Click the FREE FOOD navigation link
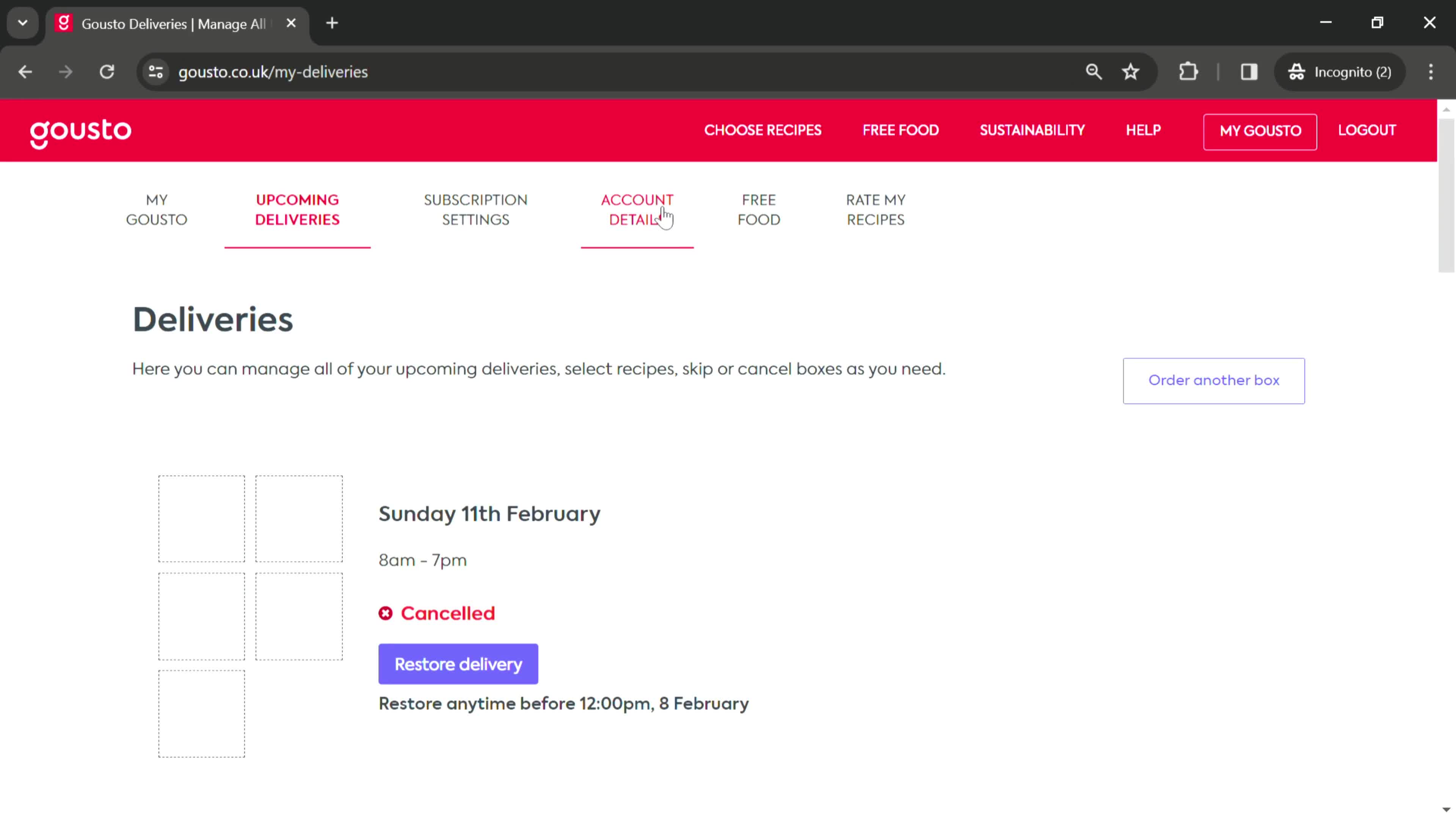 pos(759,209)
